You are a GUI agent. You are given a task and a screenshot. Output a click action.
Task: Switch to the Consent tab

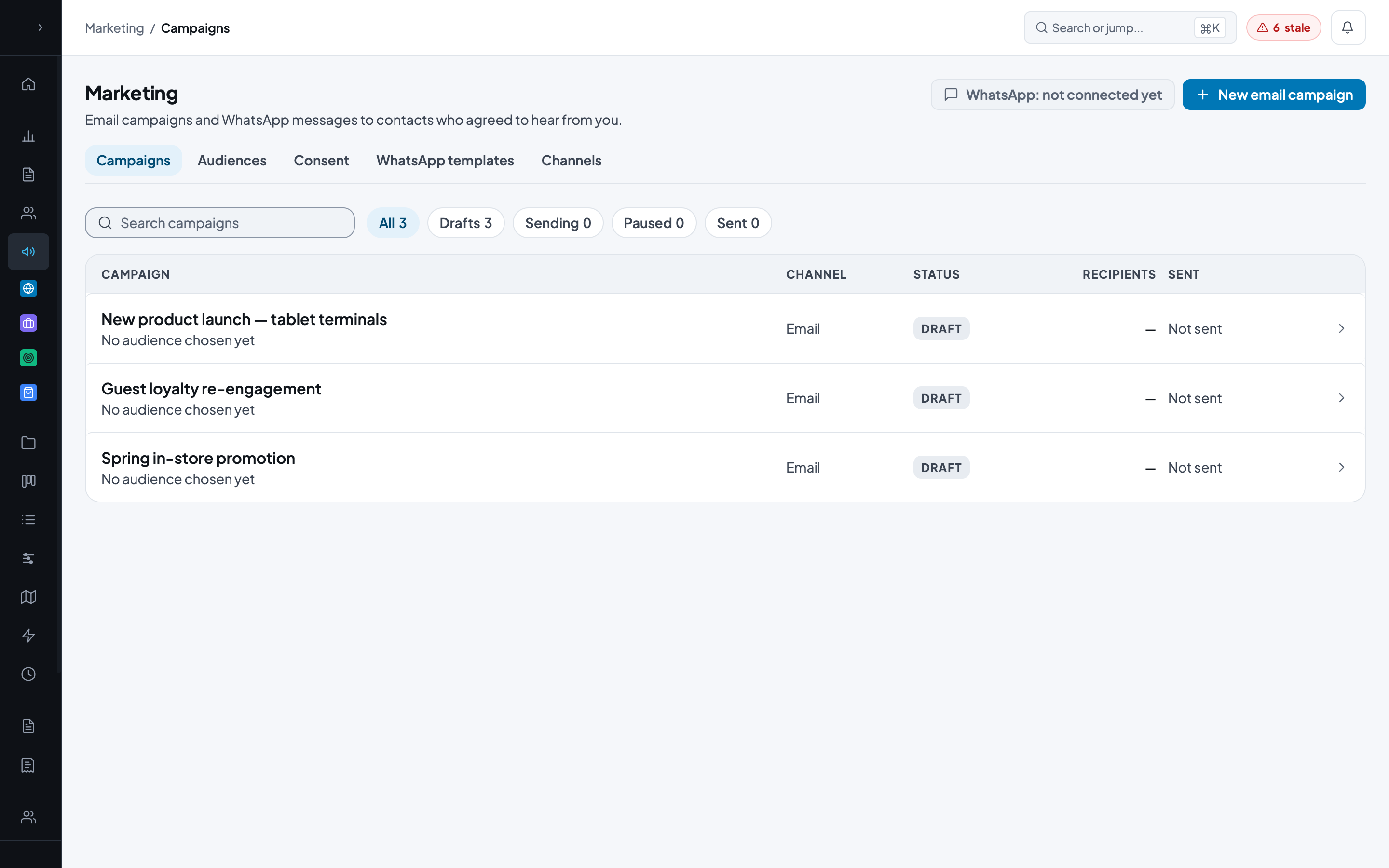321,160
